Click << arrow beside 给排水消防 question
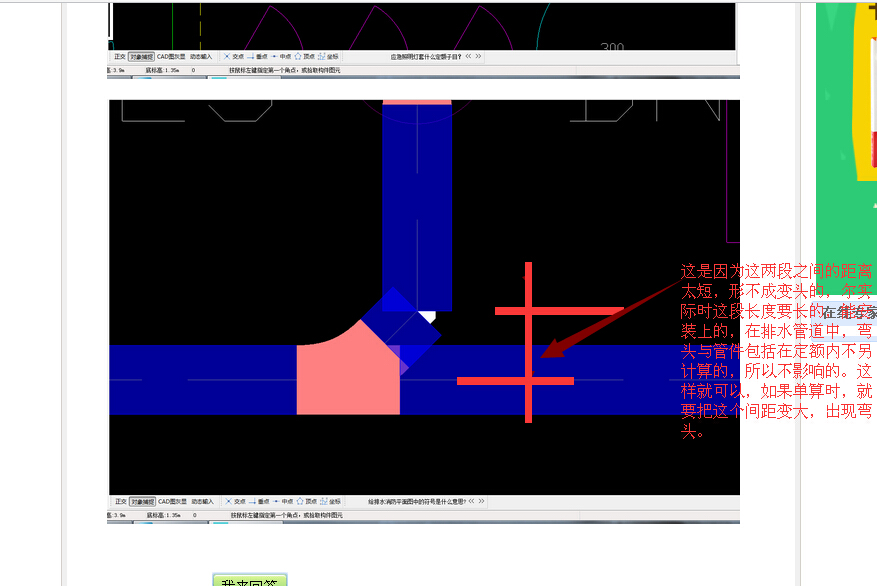 471,501
